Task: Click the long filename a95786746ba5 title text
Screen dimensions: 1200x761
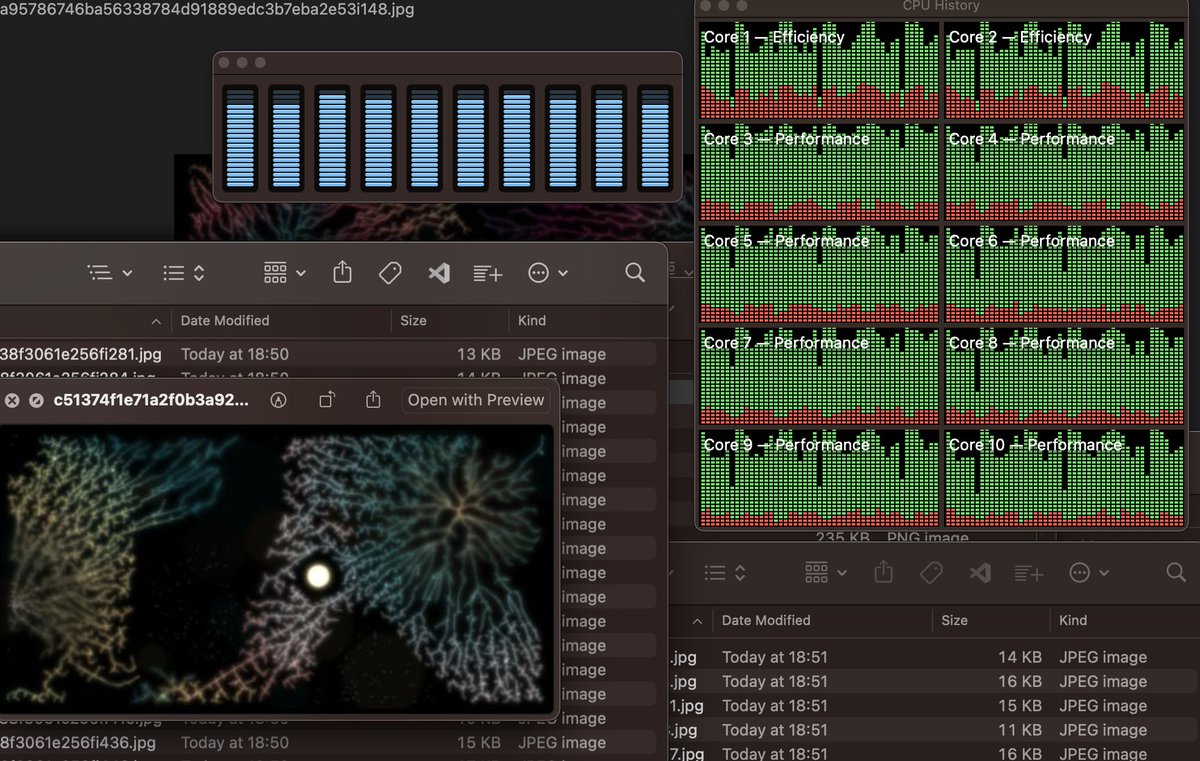Action: [207, 9]
